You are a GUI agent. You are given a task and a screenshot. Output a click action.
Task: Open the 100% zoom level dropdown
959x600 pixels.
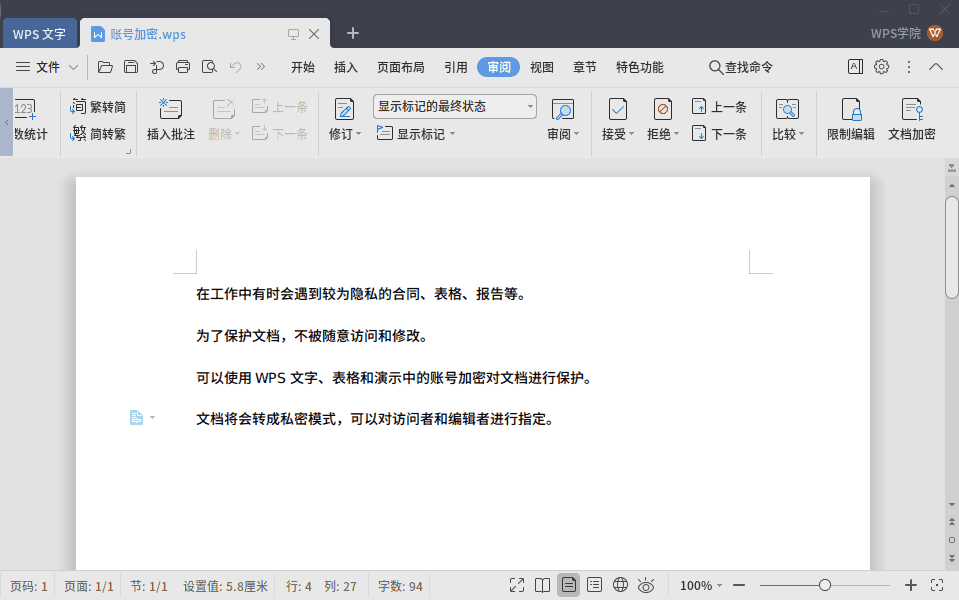[x=701, y=585]
